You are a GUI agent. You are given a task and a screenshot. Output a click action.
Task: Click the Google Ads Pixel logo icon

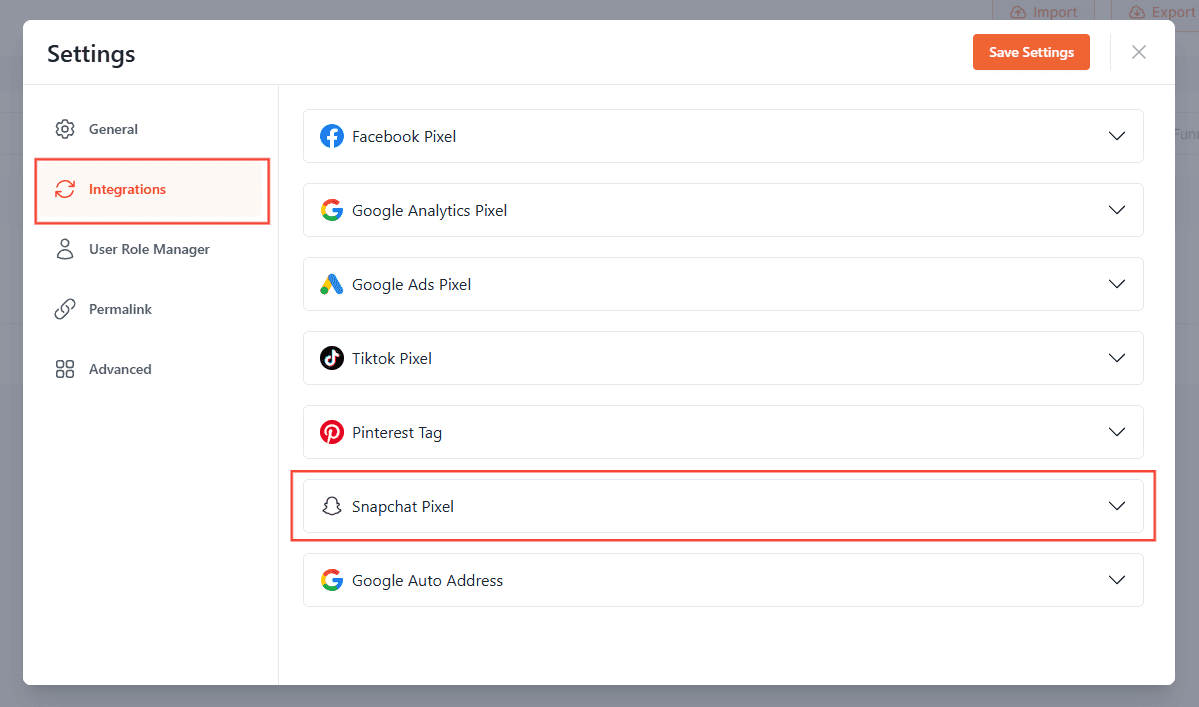[x=332, y=284]
